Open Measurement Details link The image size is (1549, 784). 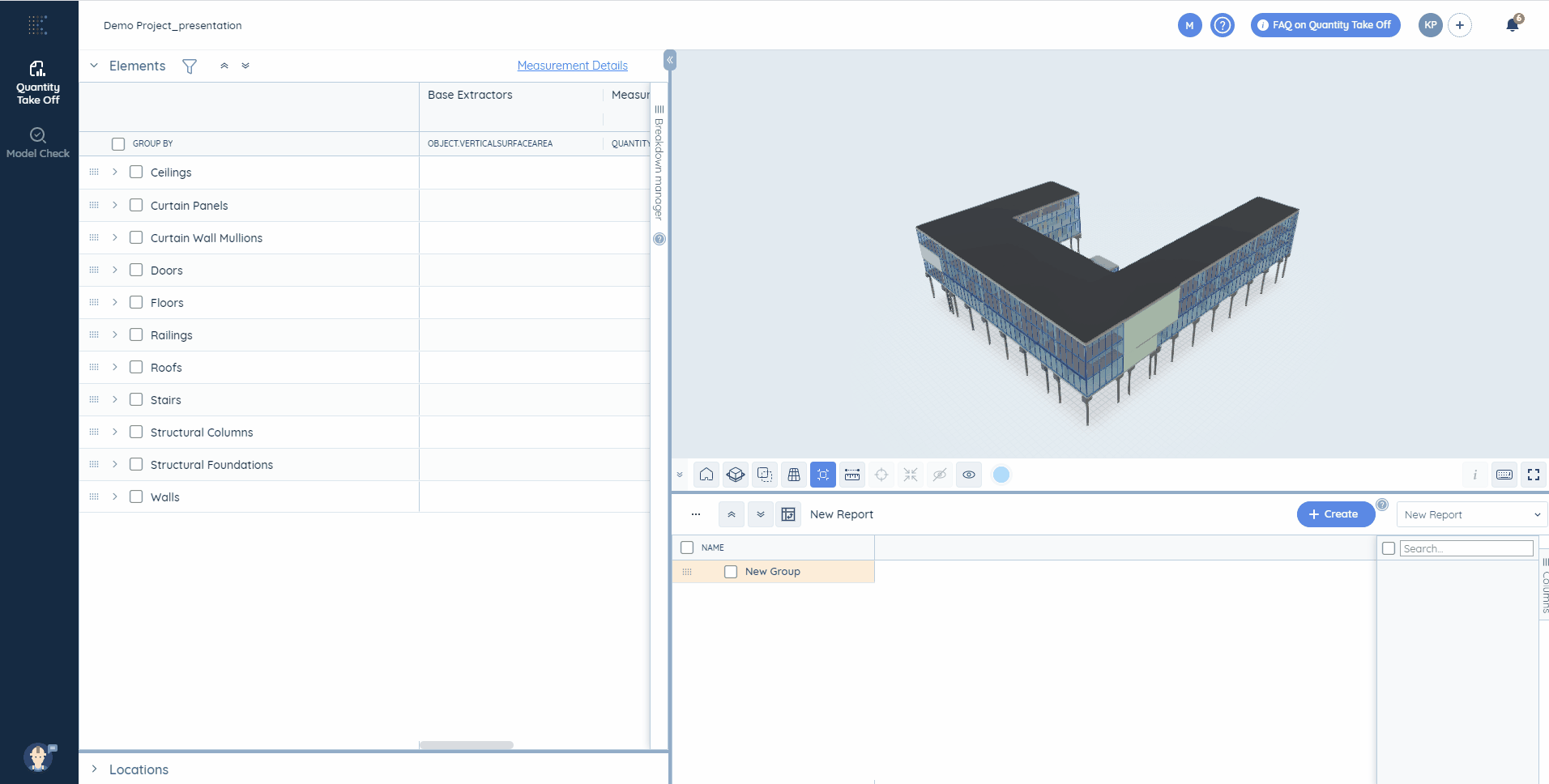(573, 66)
